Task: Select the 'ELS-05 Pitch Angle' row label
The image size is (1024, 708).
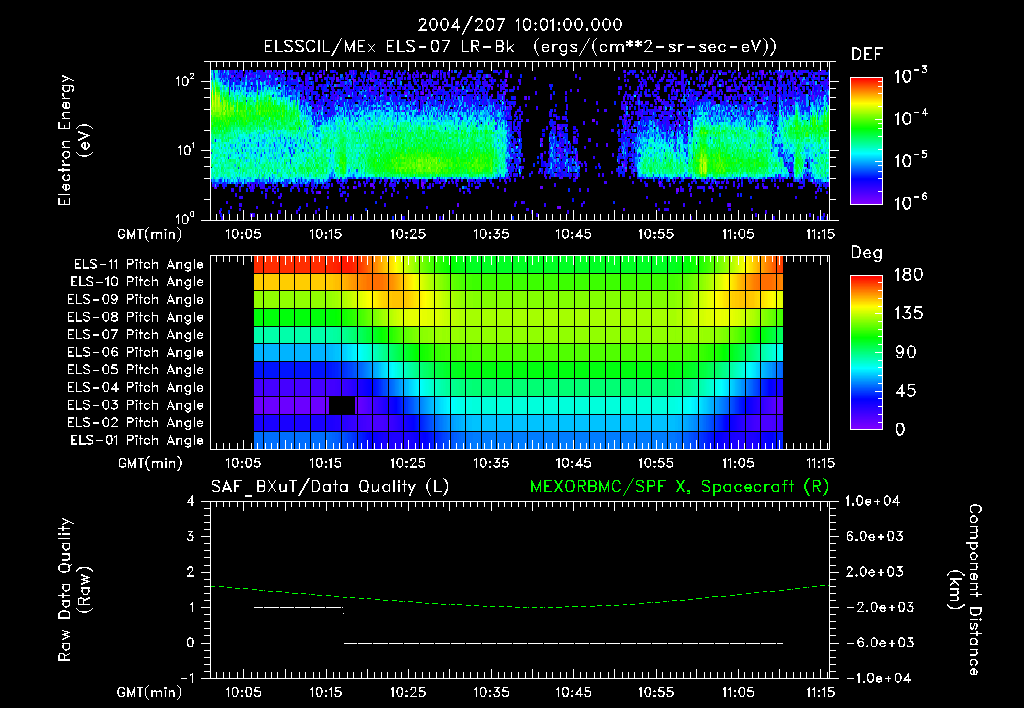Action: [135, 370]
